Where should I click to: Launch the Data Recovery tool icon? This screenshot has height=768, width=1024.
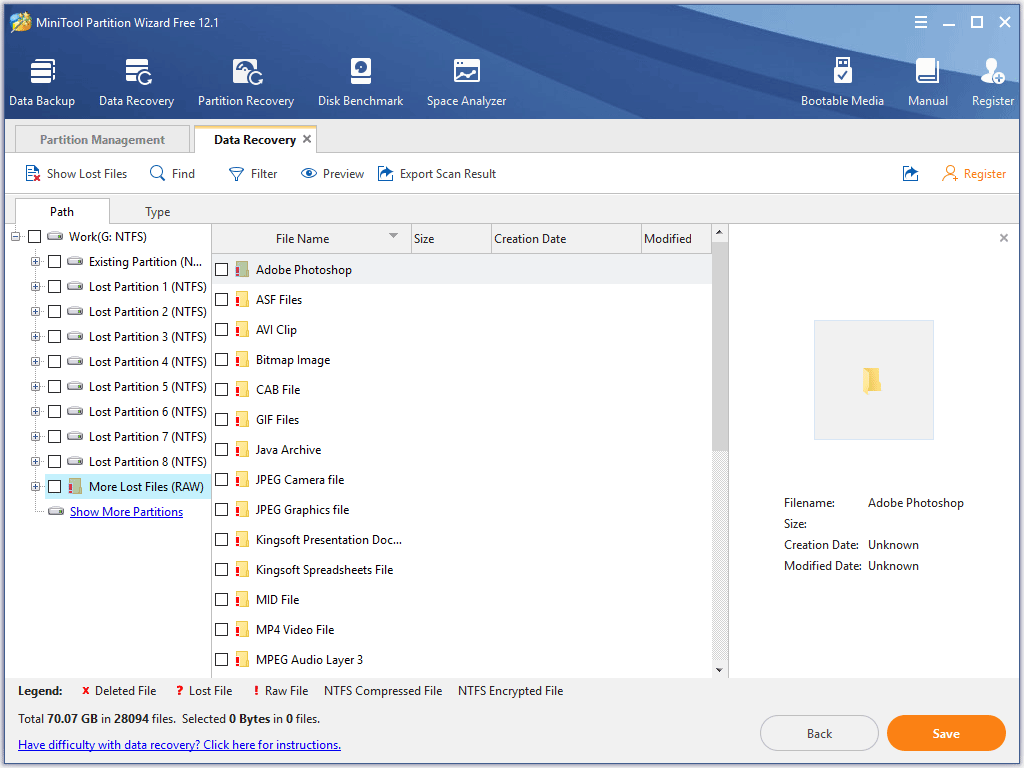click(136, 82)
